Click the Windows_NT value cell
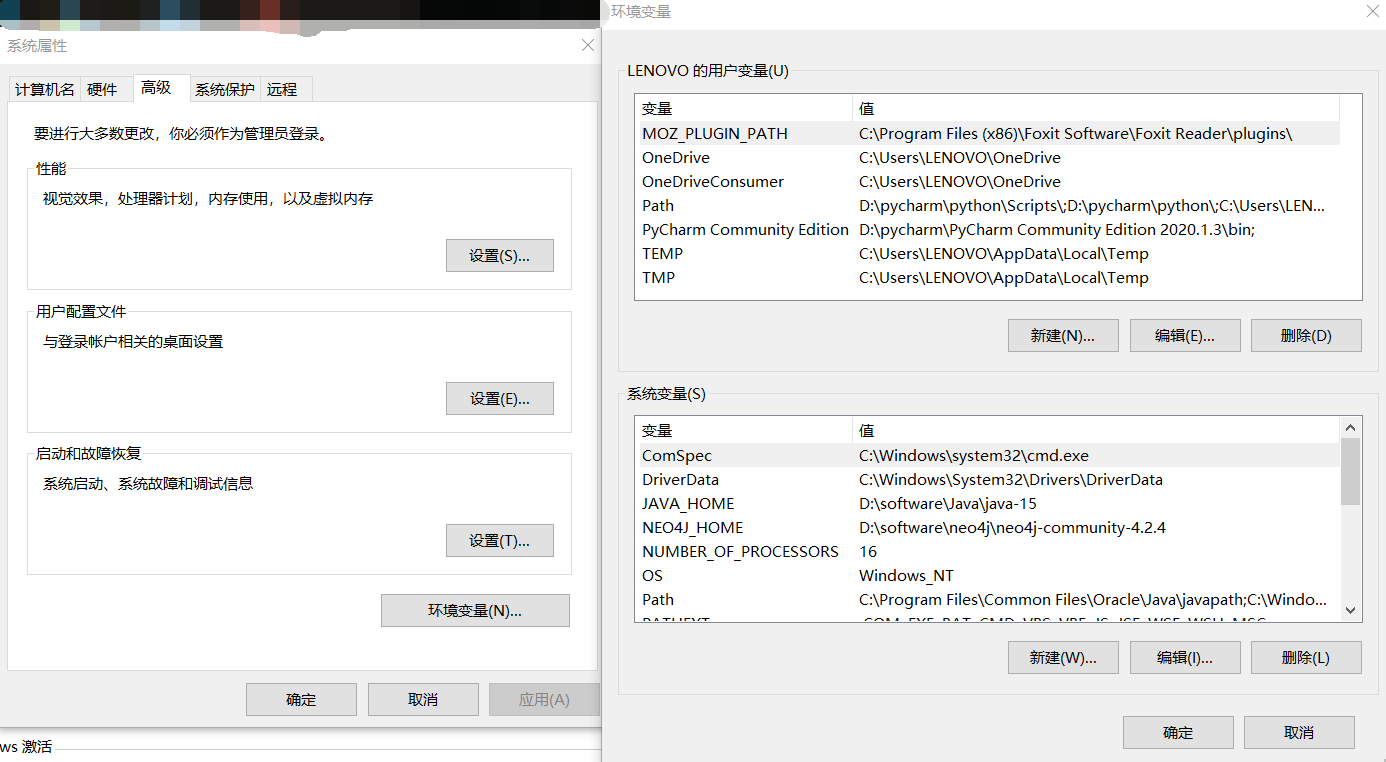1386x762 pixels. tap(906, 576)
